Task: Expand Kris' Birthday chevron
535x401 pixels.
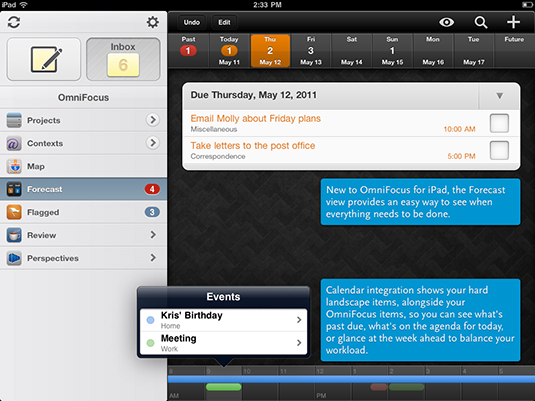Action: pyautogui.click(x=299, y=320)
